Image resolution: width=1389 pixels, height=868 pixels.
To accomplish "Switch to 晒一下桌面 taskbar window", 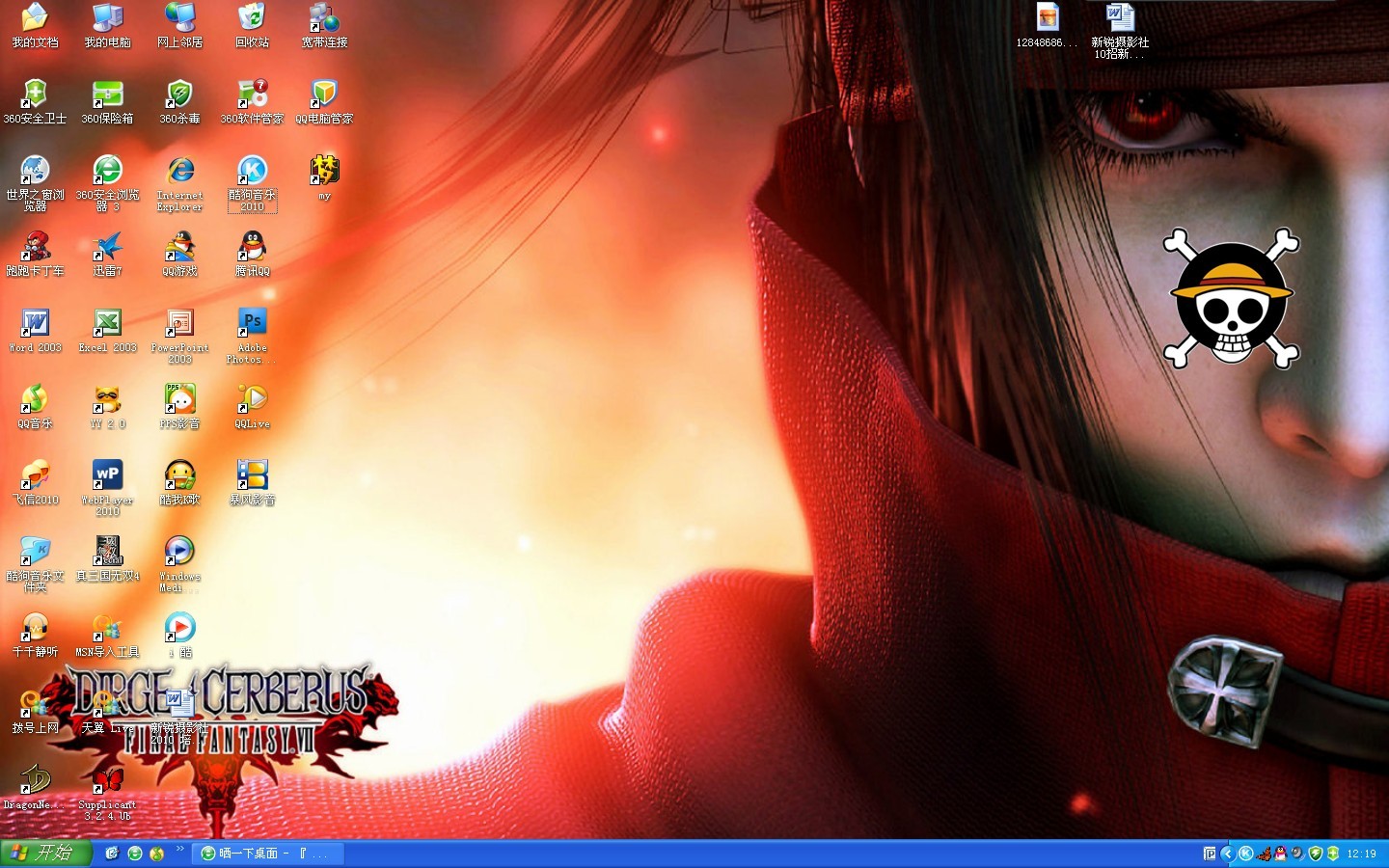I will point(267,854).
